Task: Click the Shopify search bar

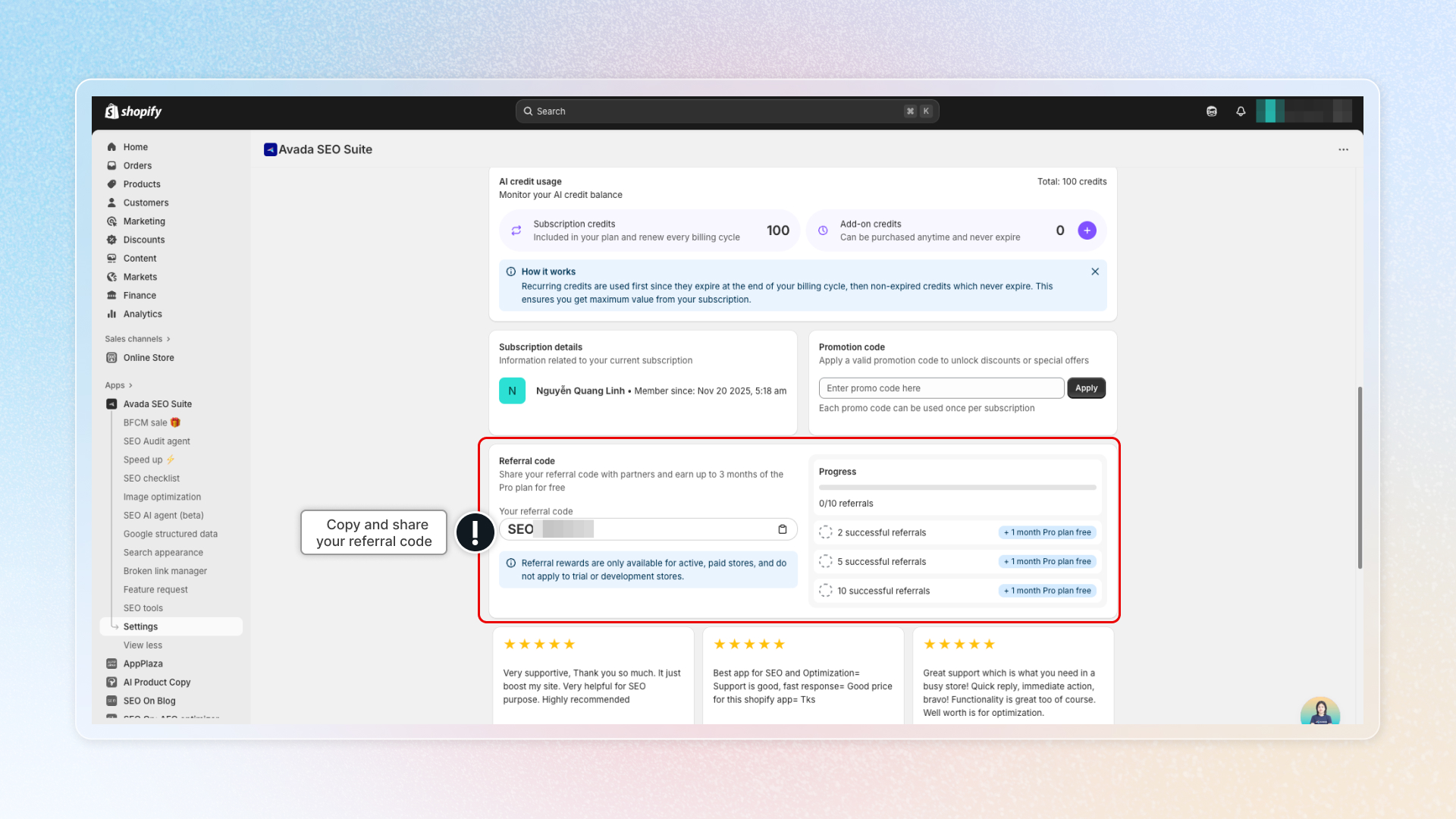Action: [726, 111]
